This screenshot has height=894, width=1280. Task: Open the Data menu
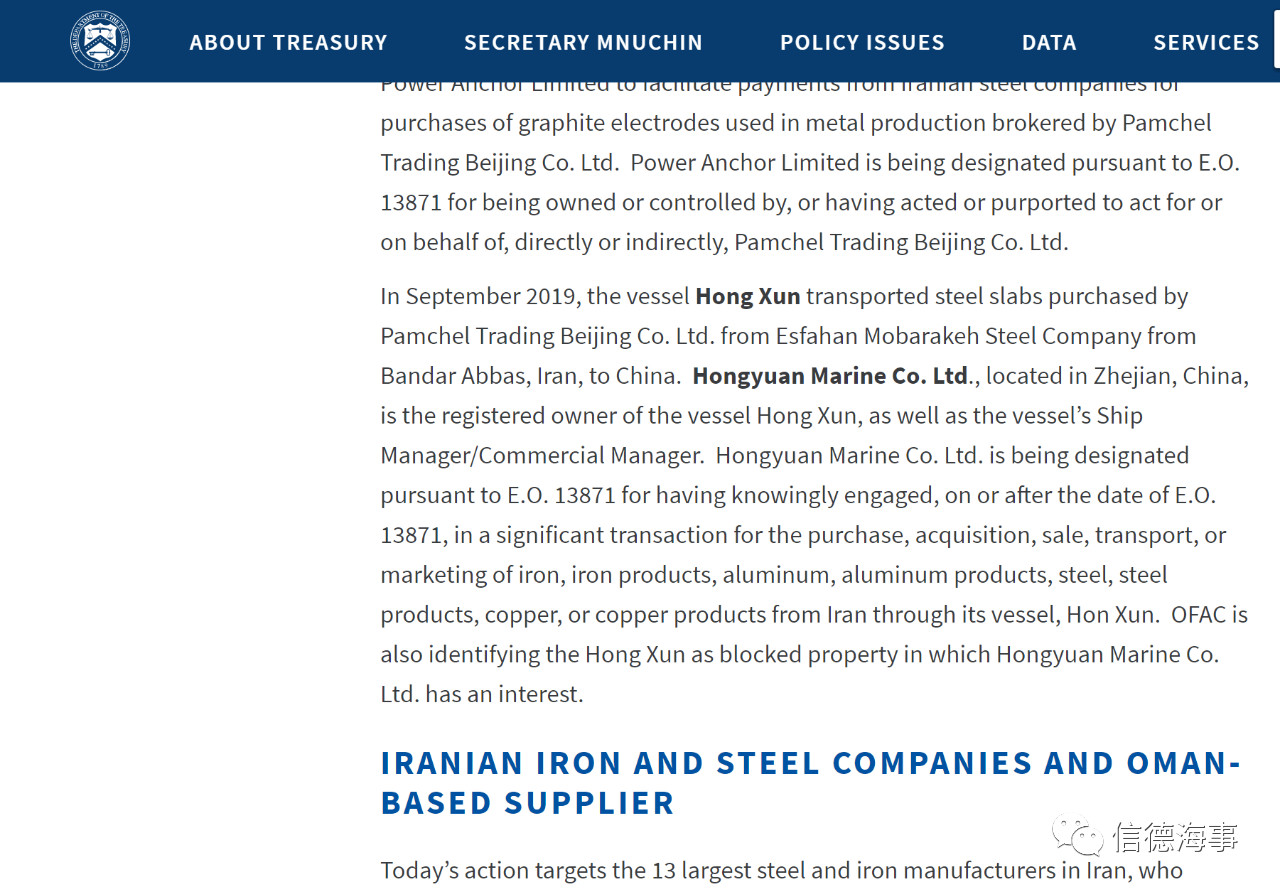pos(1049,43)
